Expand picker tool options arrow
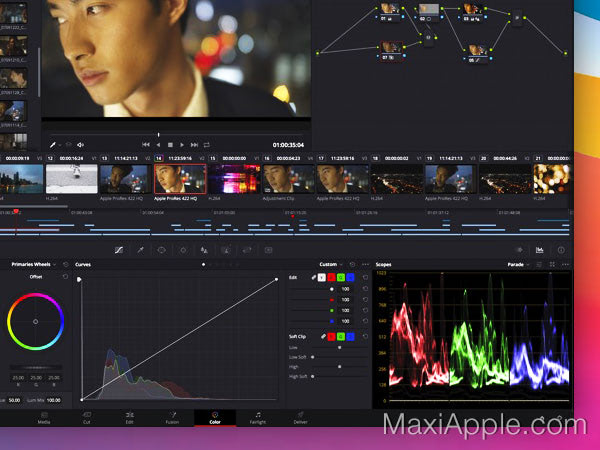Screen dimensions: 600x450 tap(60, 145)
